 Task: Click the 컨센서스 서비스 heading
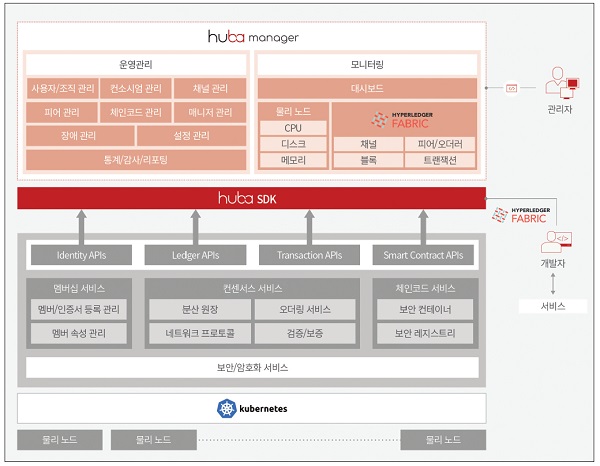pos(253,288)
